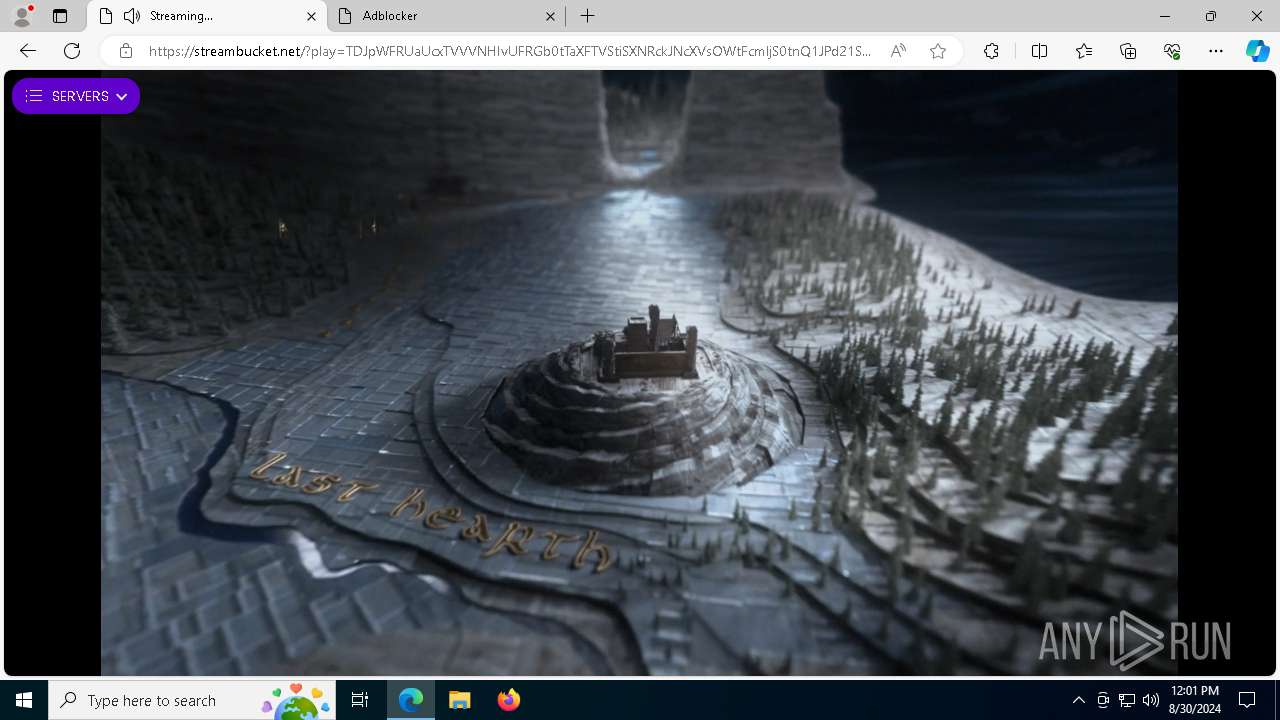Screen dimensions: 1280x720
Task: Open Microsoft Edge from taskbar
Action: [x=411, y=700]
